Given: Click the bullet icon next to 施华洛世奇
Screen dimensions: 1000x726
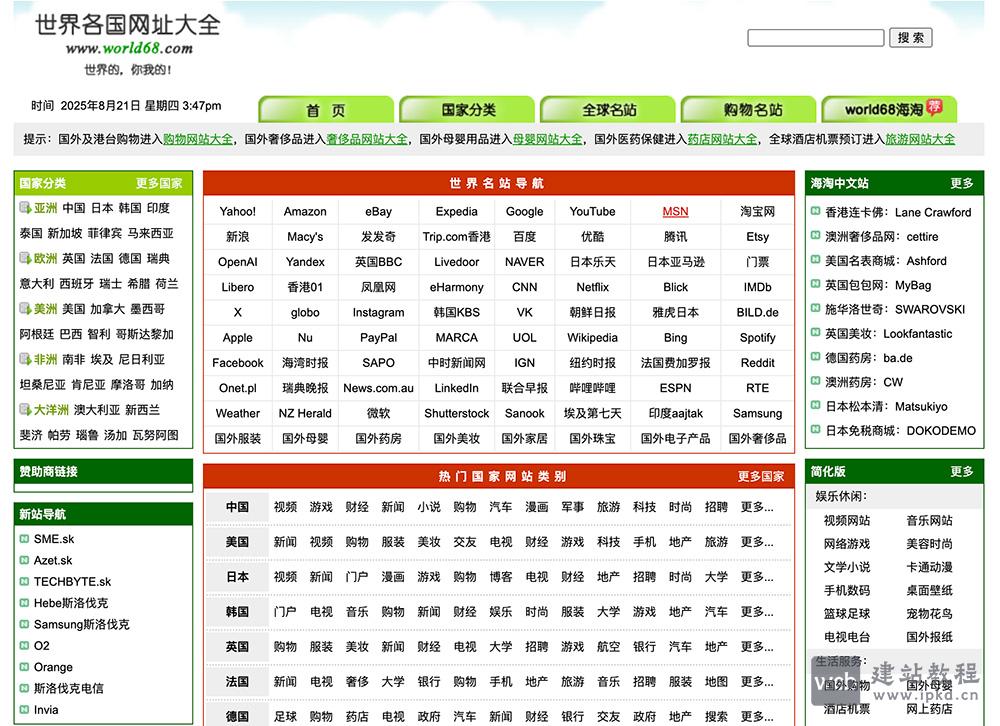Looking at the screenshot, I should coord(815,308).
